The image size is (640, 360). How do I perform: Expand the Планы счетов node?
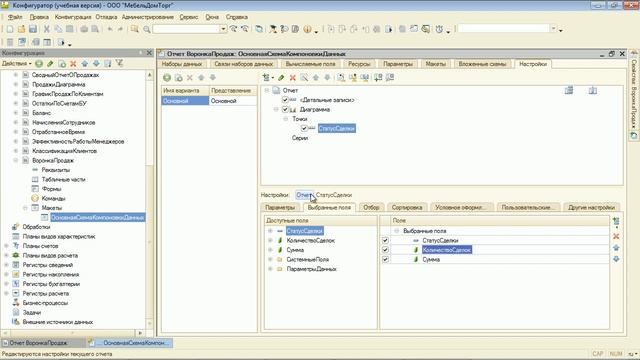6,246
